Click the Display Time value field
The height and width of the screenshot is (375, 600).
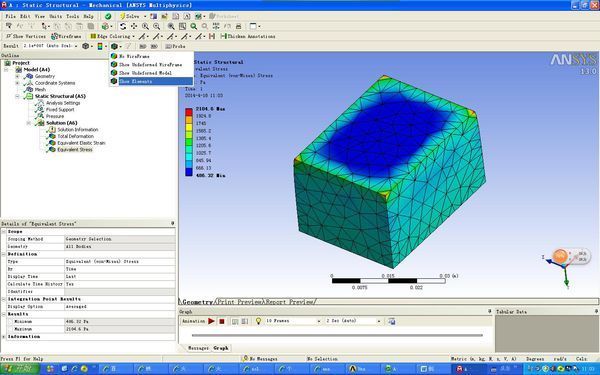click(x=119, y=276)
